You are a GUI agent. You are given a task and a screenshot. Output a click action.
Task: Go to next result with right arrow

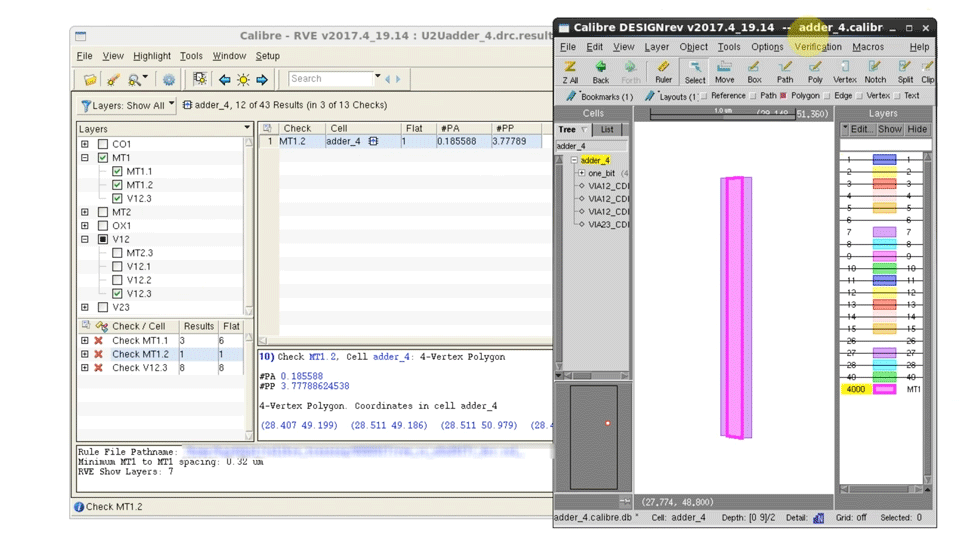(262, 80)
